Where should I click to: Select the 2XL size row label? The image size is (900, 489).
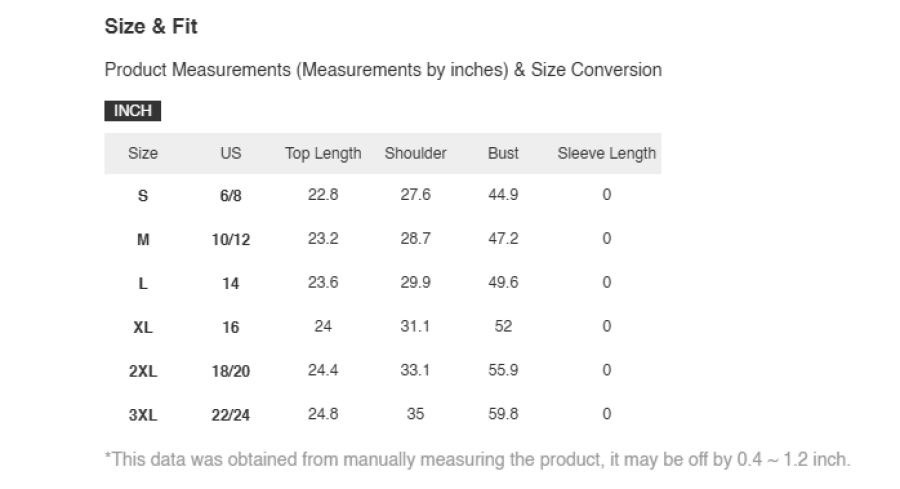pos(143,371)
